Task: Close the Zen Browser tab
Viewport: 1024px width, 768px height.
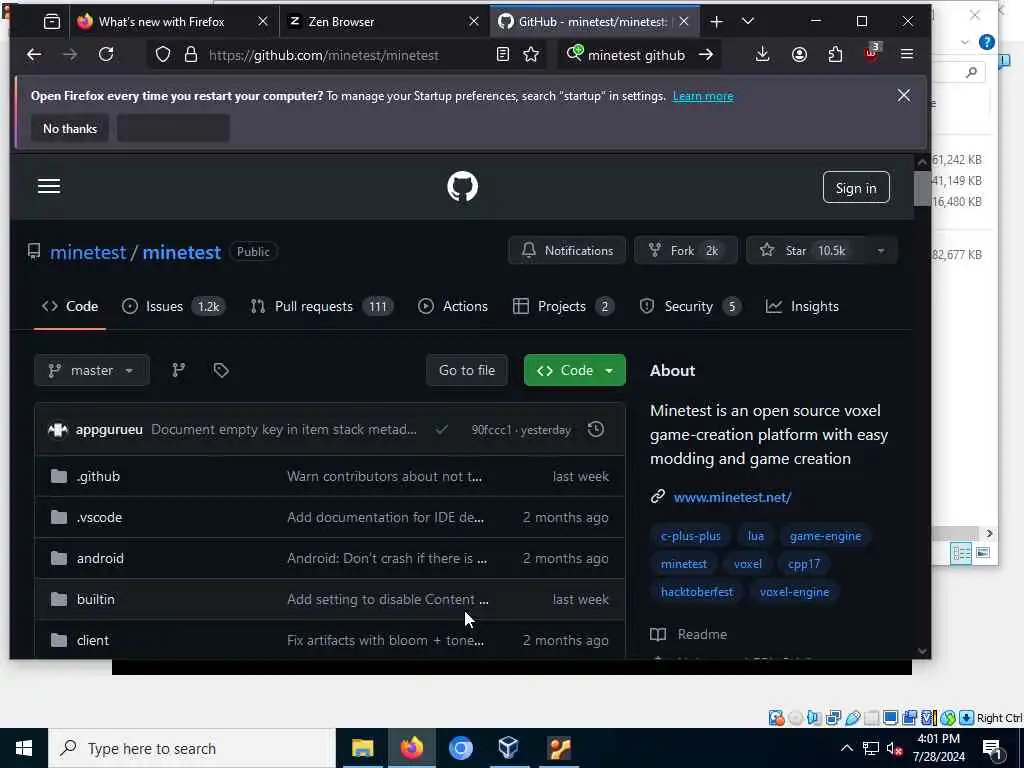Action: (x=474, y=22)
